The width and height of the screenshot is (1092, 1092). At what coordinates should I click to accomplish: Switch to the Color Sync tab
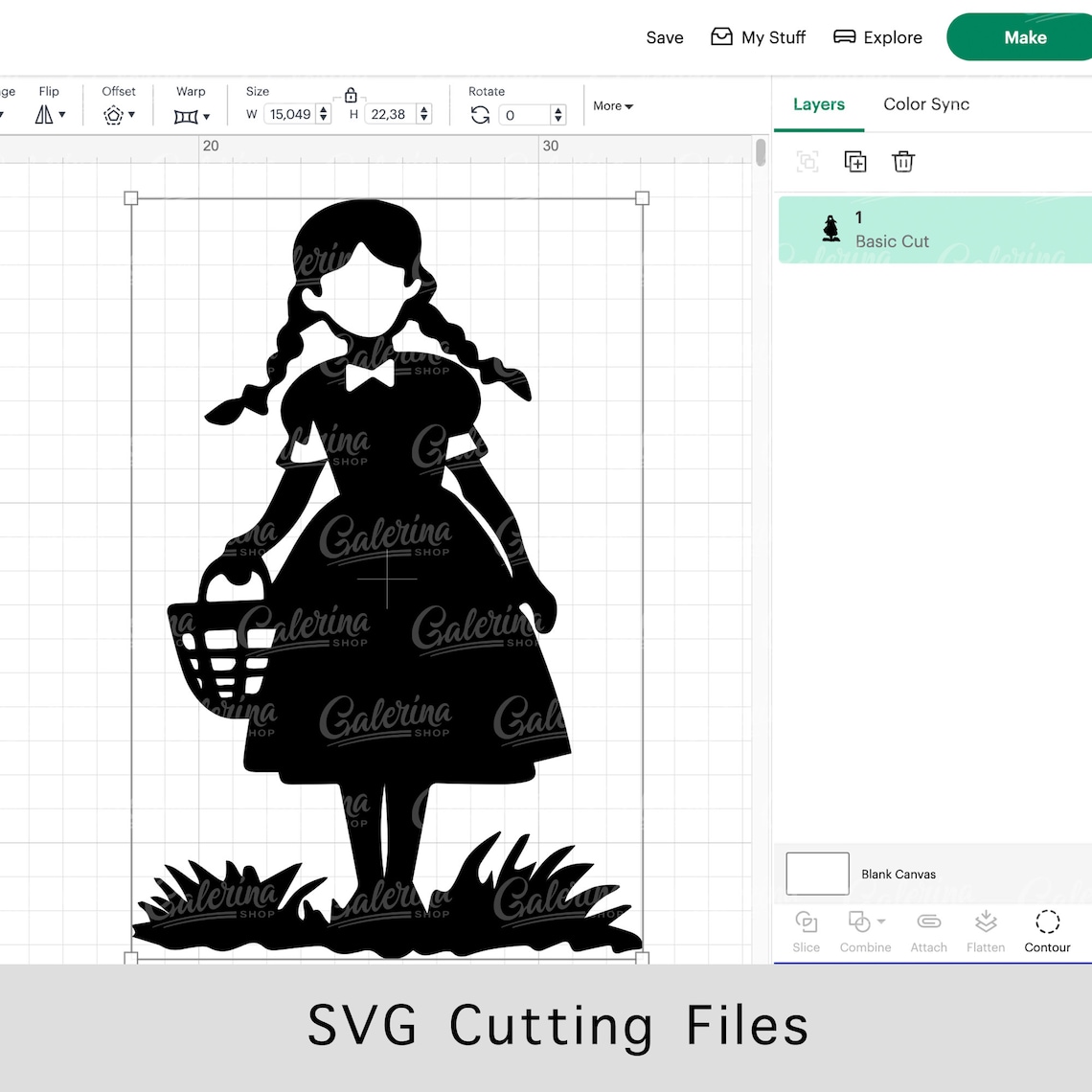tap(926, 104)
